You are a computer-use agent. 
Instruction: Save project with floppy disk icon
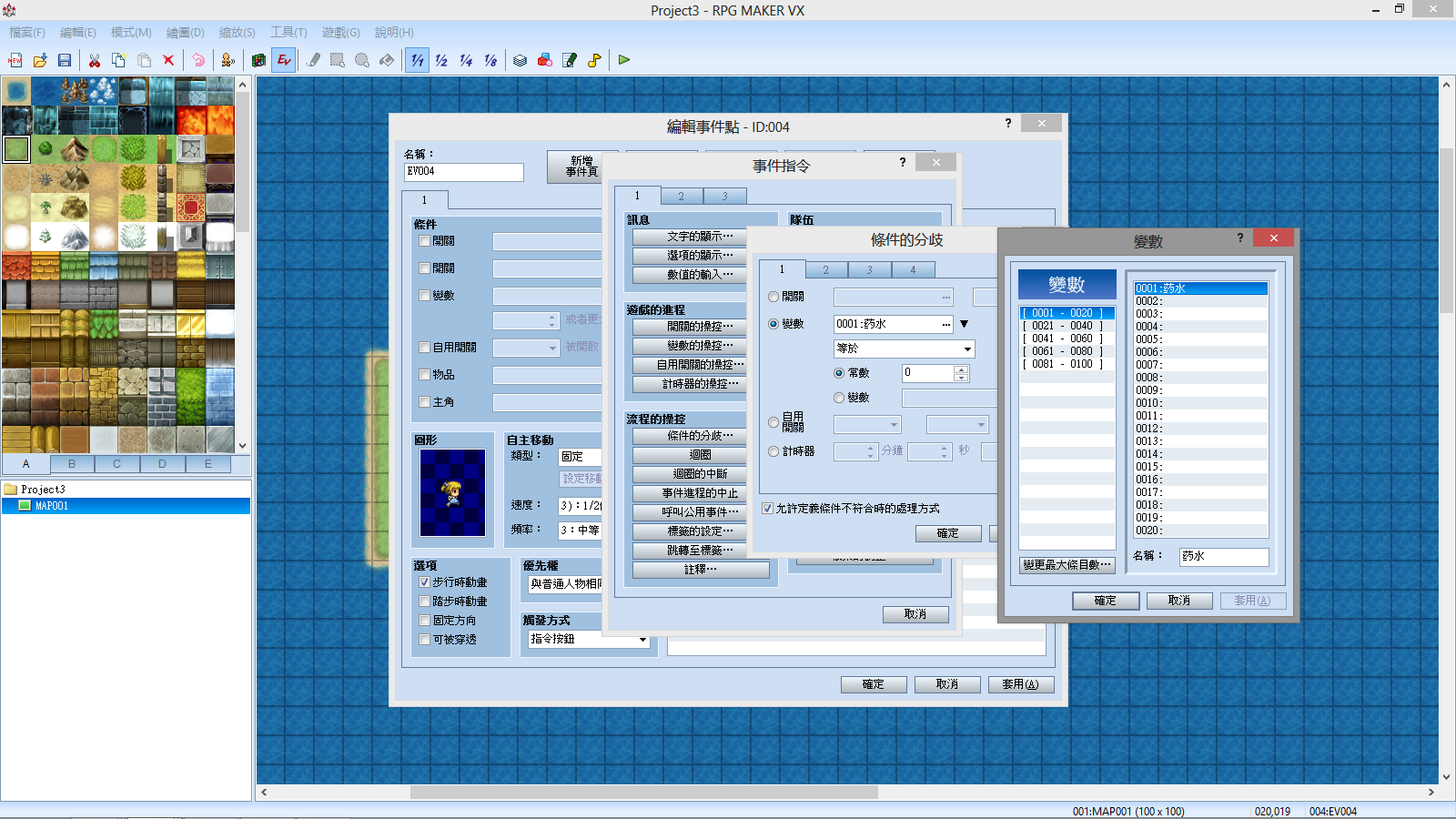tap(65, 60)
